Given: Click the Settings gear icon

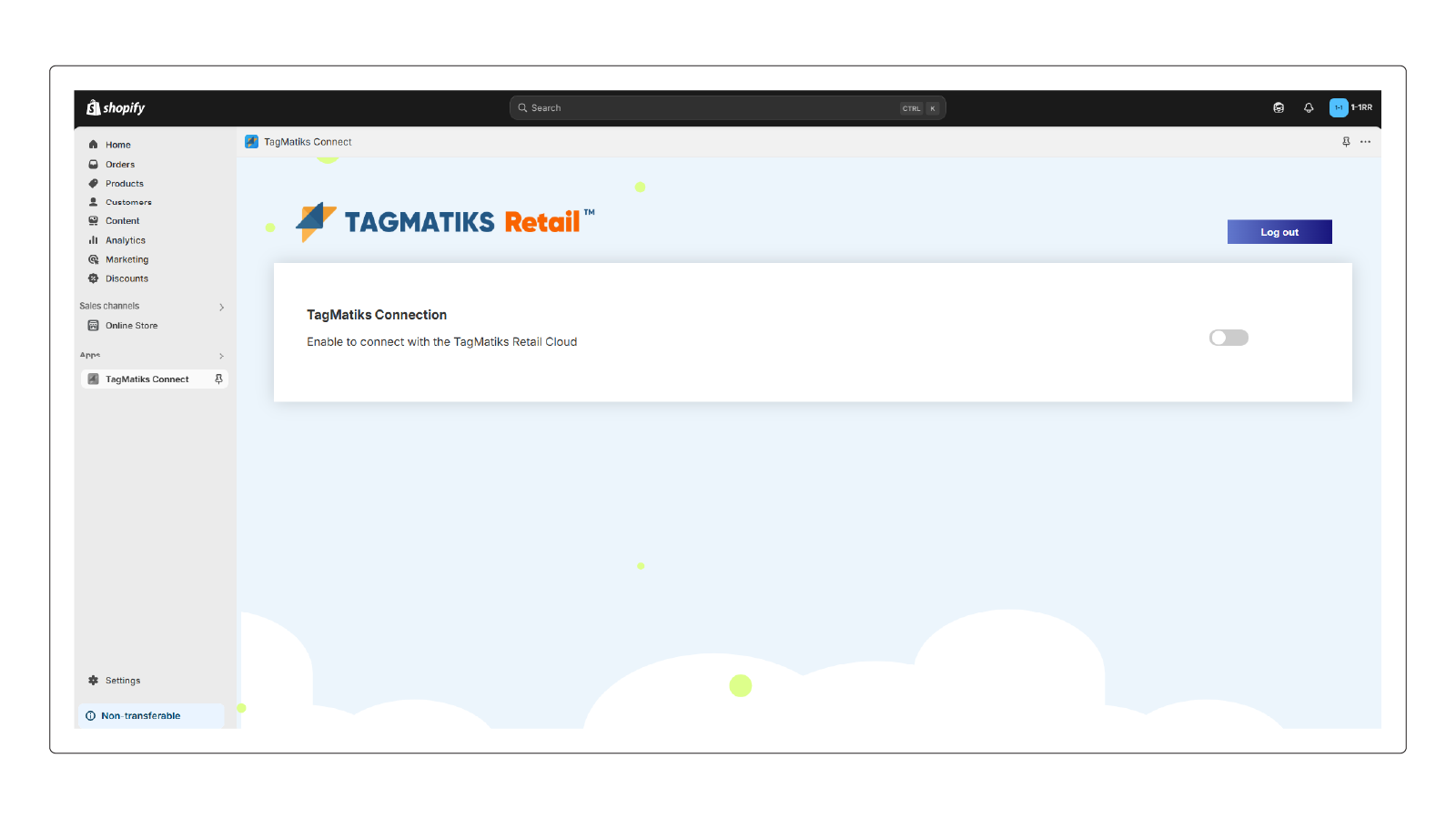Looking at the screenshot, I should click(93, 681).
